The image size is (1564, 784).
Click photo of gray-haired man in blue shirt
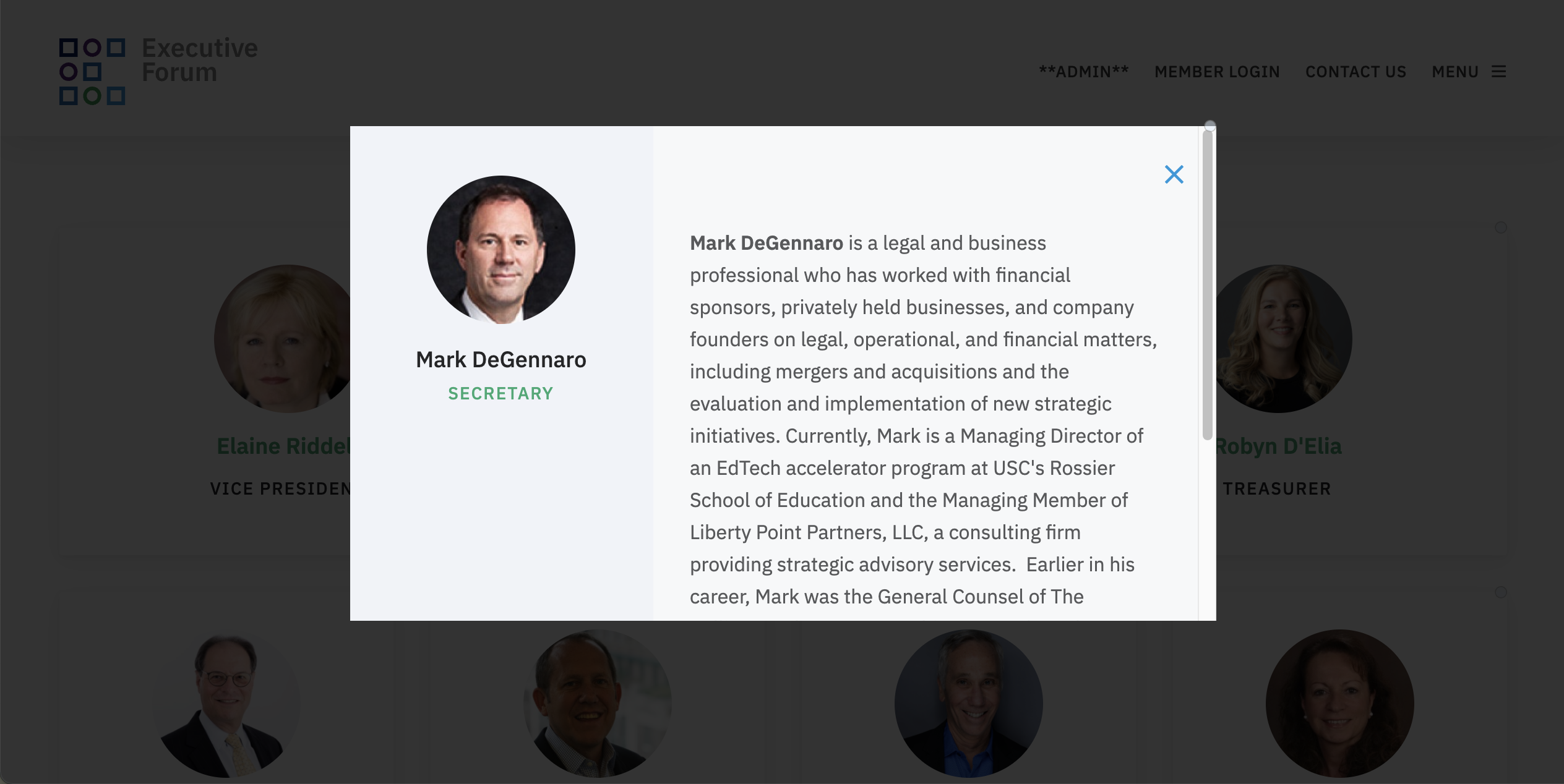click(x=968, y=704)
